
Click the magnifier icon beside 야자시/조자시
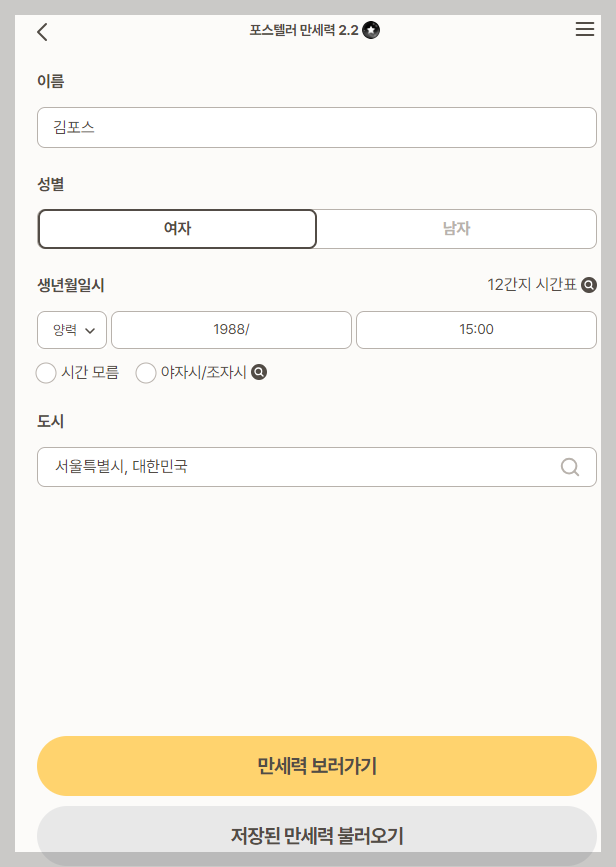[x=261, y=372]
